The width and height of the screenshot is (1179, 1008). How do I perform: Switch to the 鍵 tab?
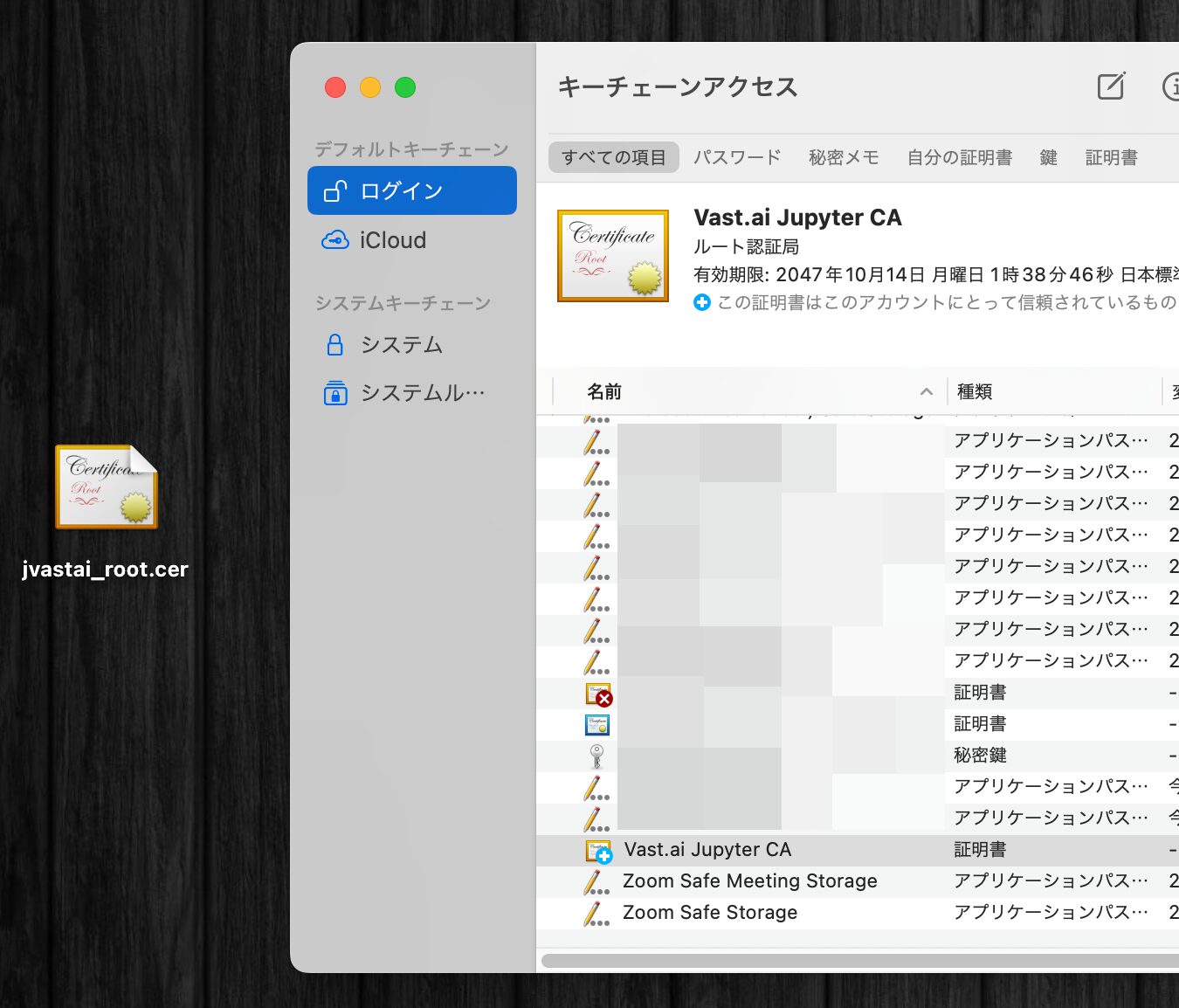pos(1049,158)
